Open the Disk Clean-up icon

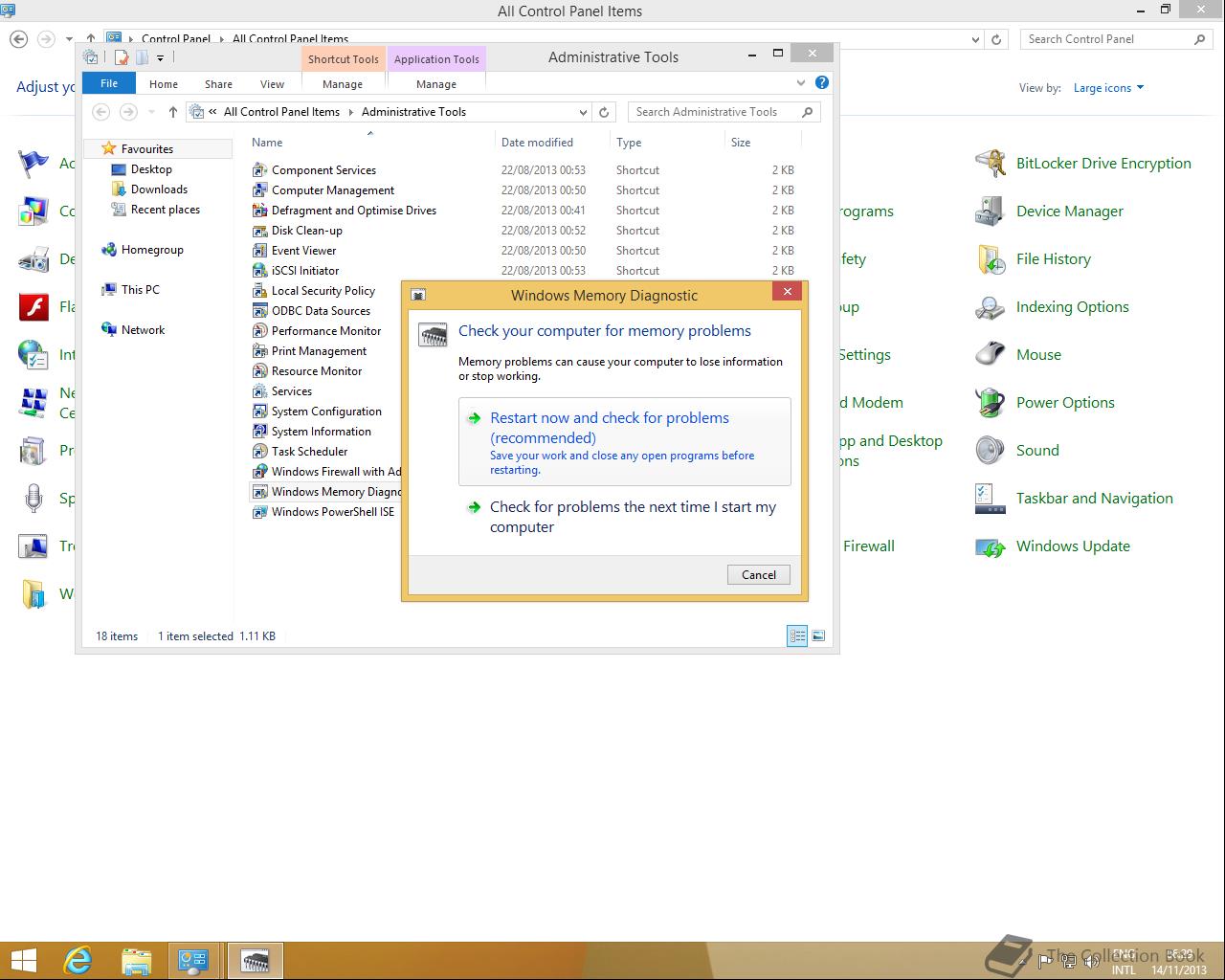tap(259, 231)
